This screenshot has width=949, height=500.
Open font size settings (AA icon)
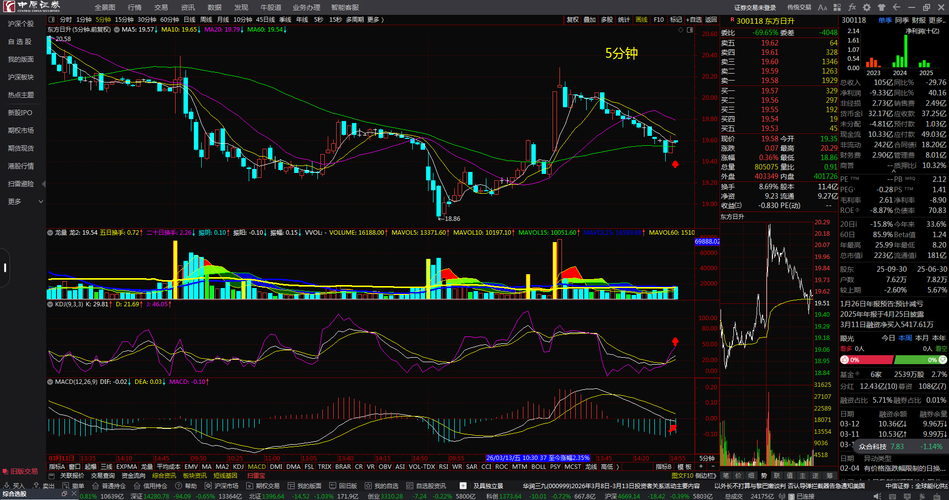tap(822, 7)
